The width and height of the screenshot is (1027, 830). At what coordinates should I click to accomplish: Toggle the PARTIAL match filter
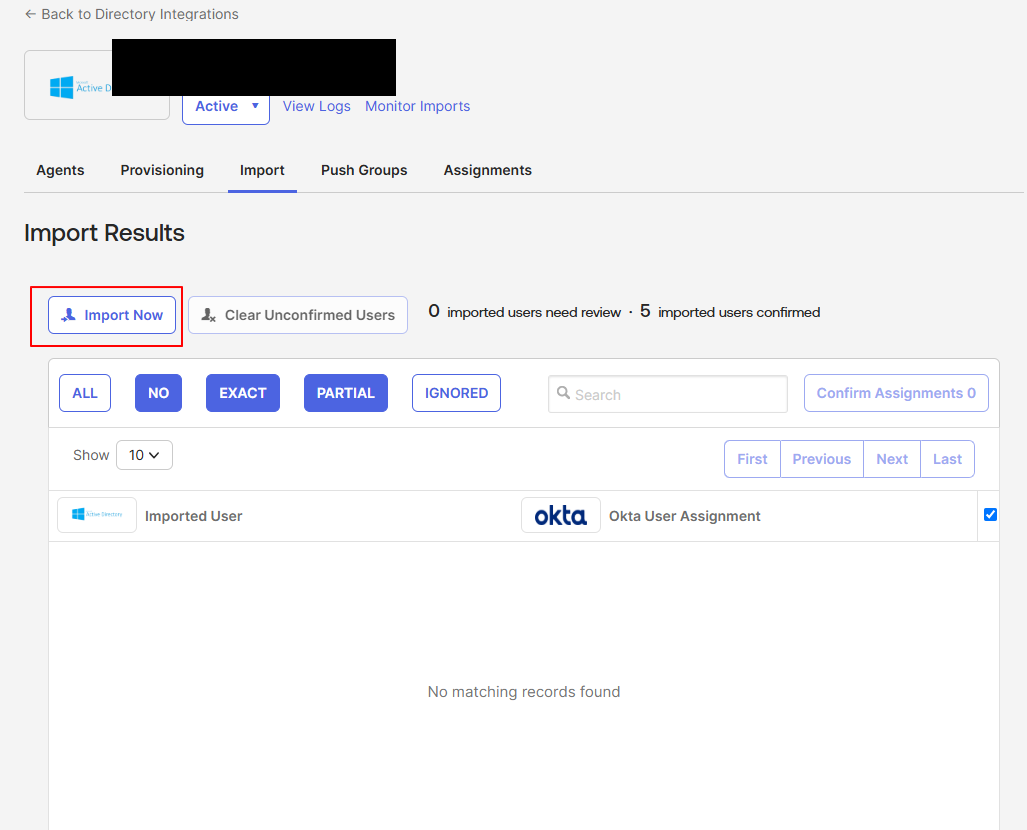pyautogui.click(x=346, y=393)
